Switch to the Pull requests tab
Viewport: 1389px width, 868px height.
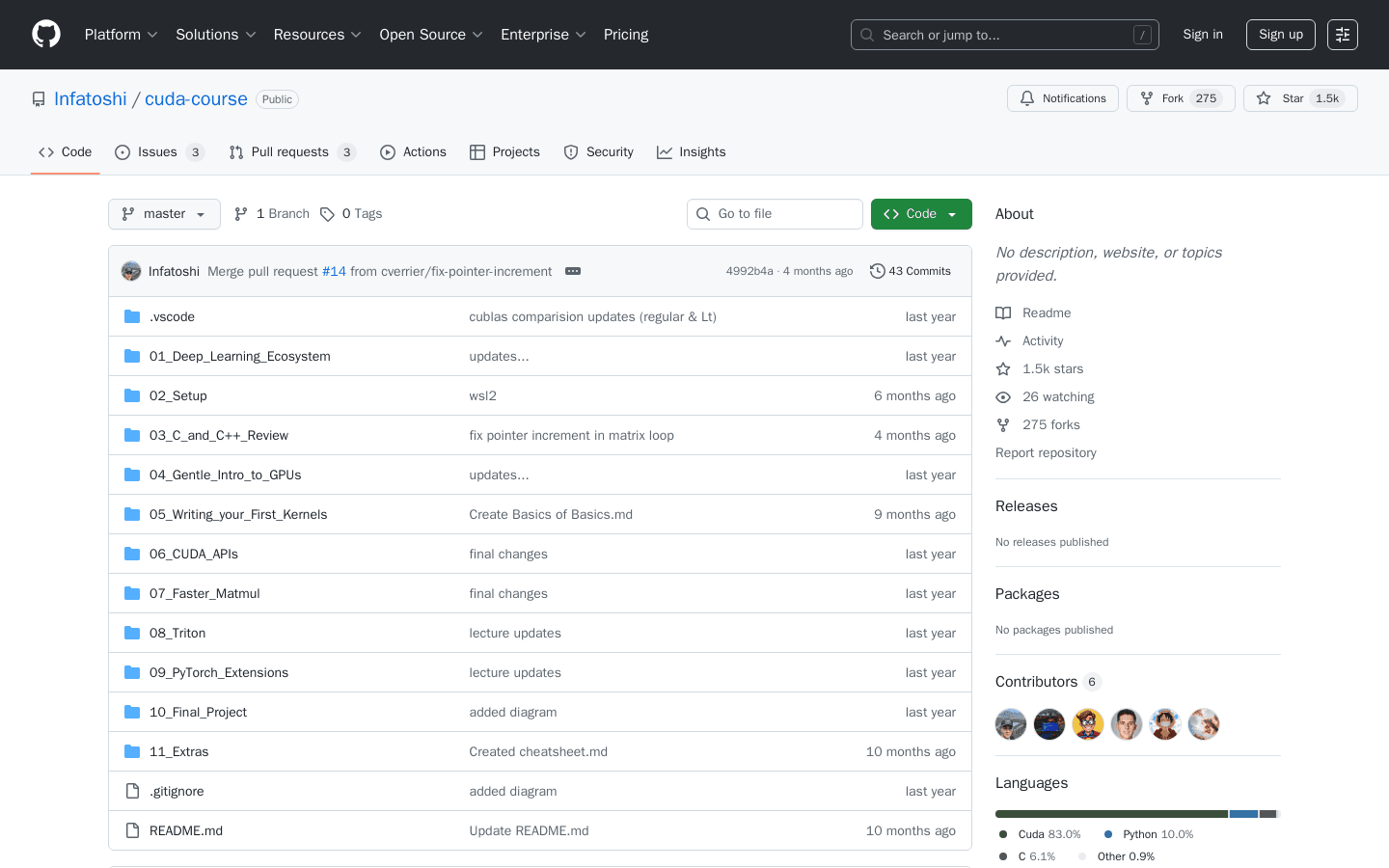click(292, 152)
